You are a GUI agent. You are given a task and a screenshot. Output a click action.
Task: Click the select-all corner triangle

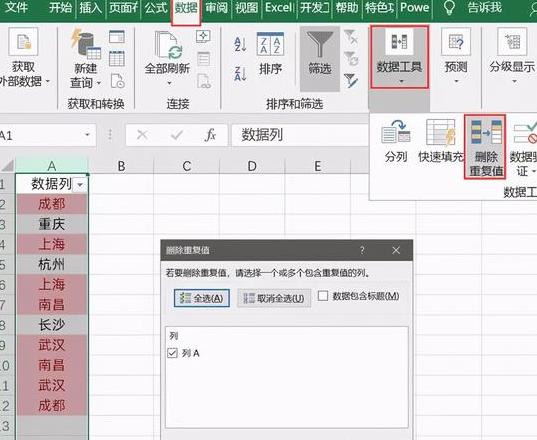(x=8, y=166)
